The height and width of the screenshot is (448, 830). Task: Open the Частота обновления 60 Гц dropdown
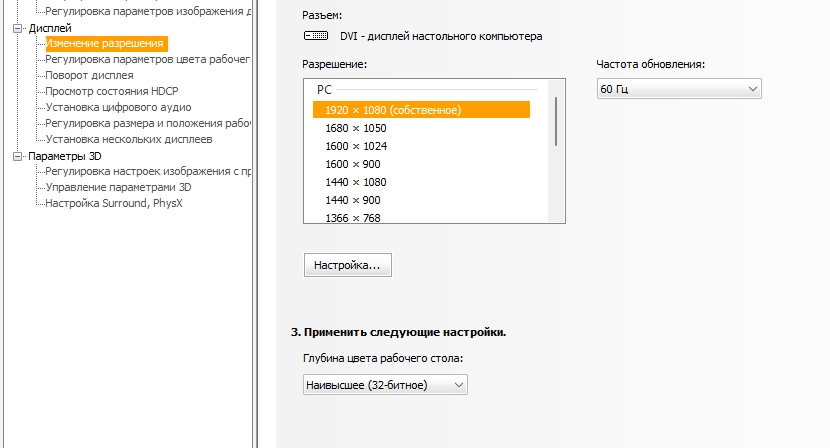coord(679,90)
